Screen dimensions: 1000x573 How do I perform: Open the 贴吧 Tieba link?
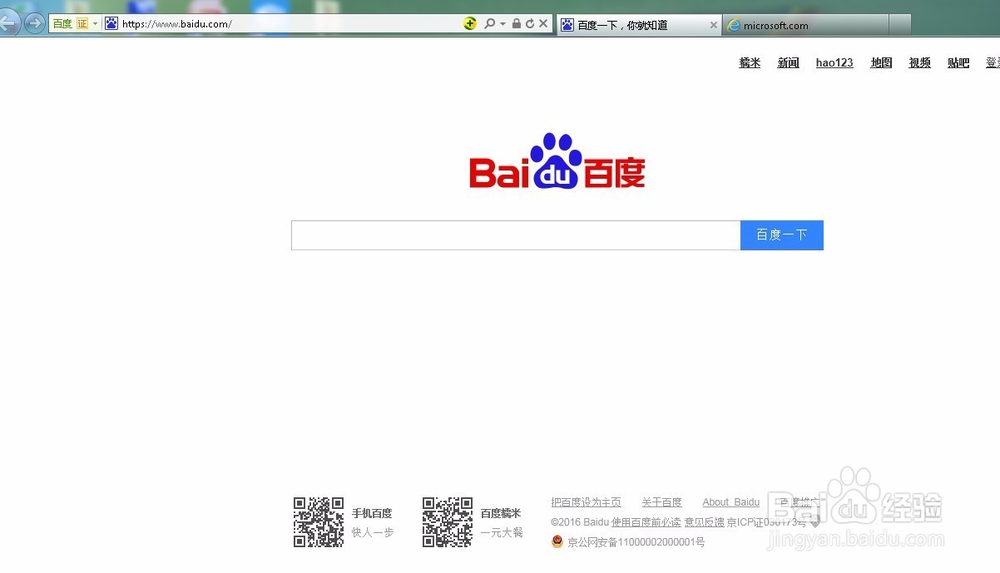tap(958, 63)
